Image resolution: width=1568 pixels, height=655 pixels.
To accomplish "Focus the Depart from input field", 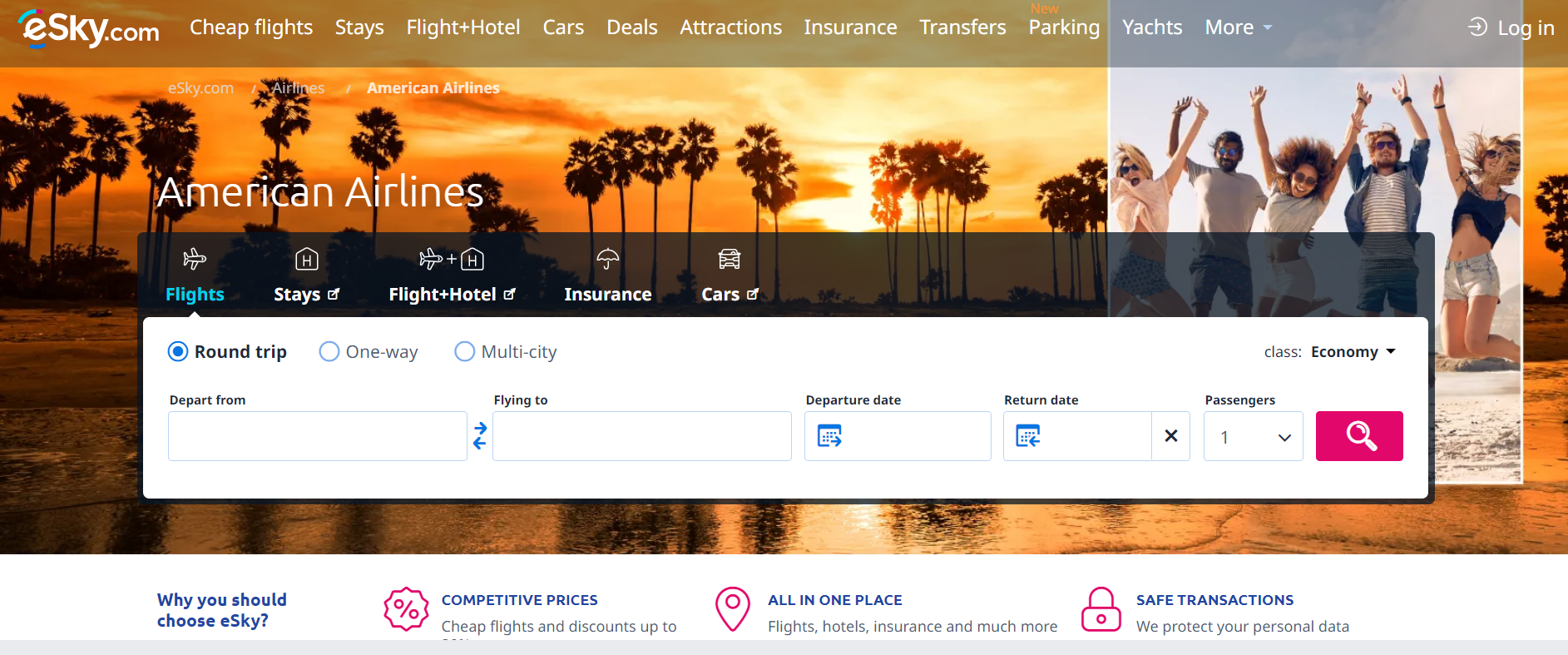I will coord(318,436).
